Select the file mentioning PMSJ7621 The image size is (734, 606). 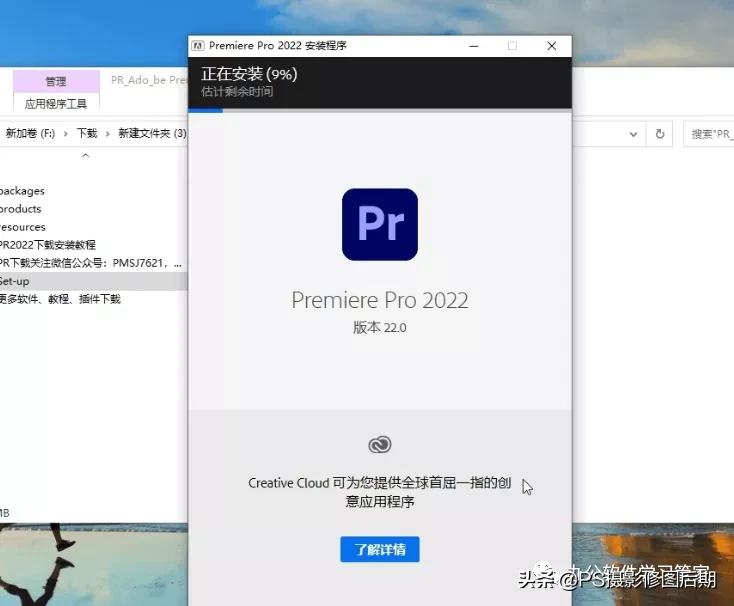[x=91, y=263]
